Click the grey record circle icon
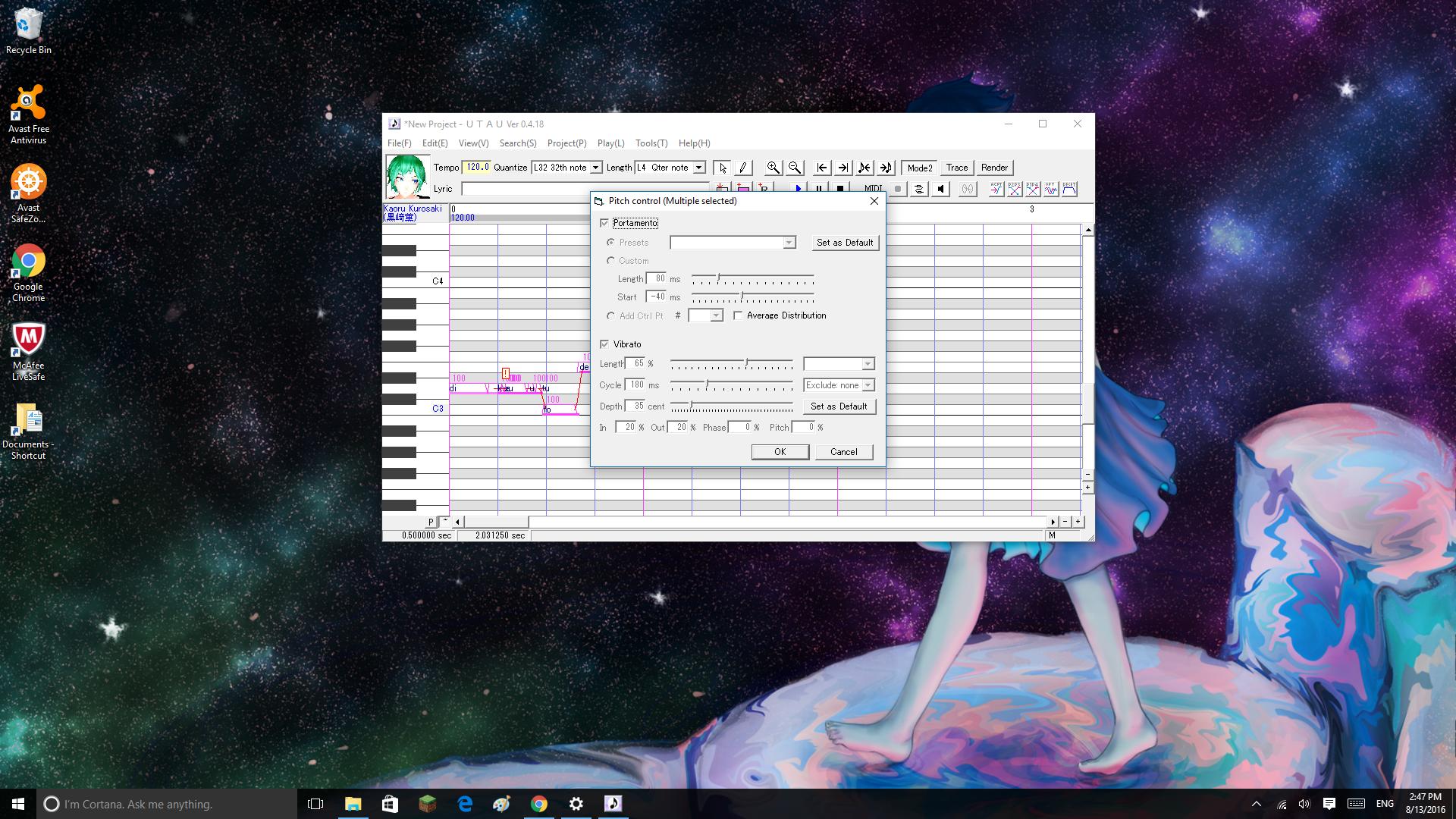 point(898,189)
